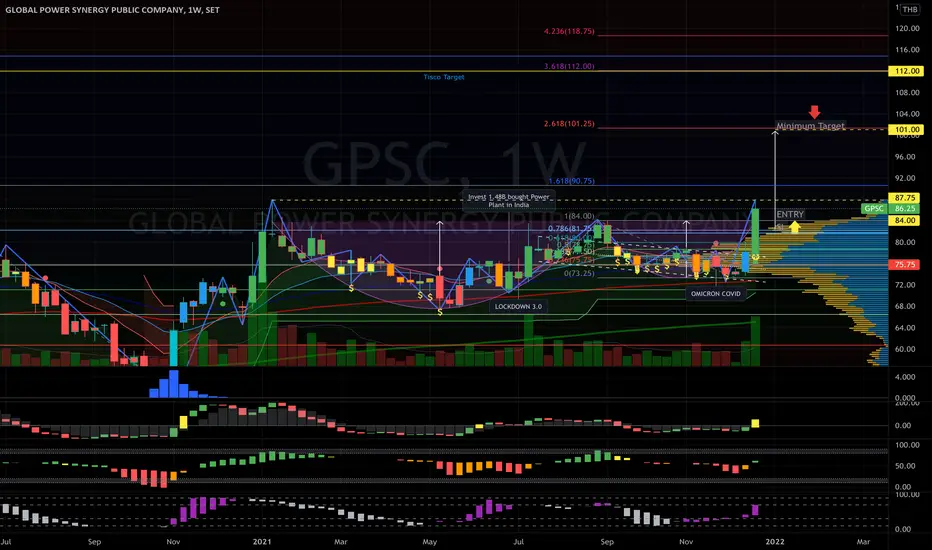Click the 3.618(112.00) Fibonacci level label
This screenshot has height=550, width=932.
[569, 67]
